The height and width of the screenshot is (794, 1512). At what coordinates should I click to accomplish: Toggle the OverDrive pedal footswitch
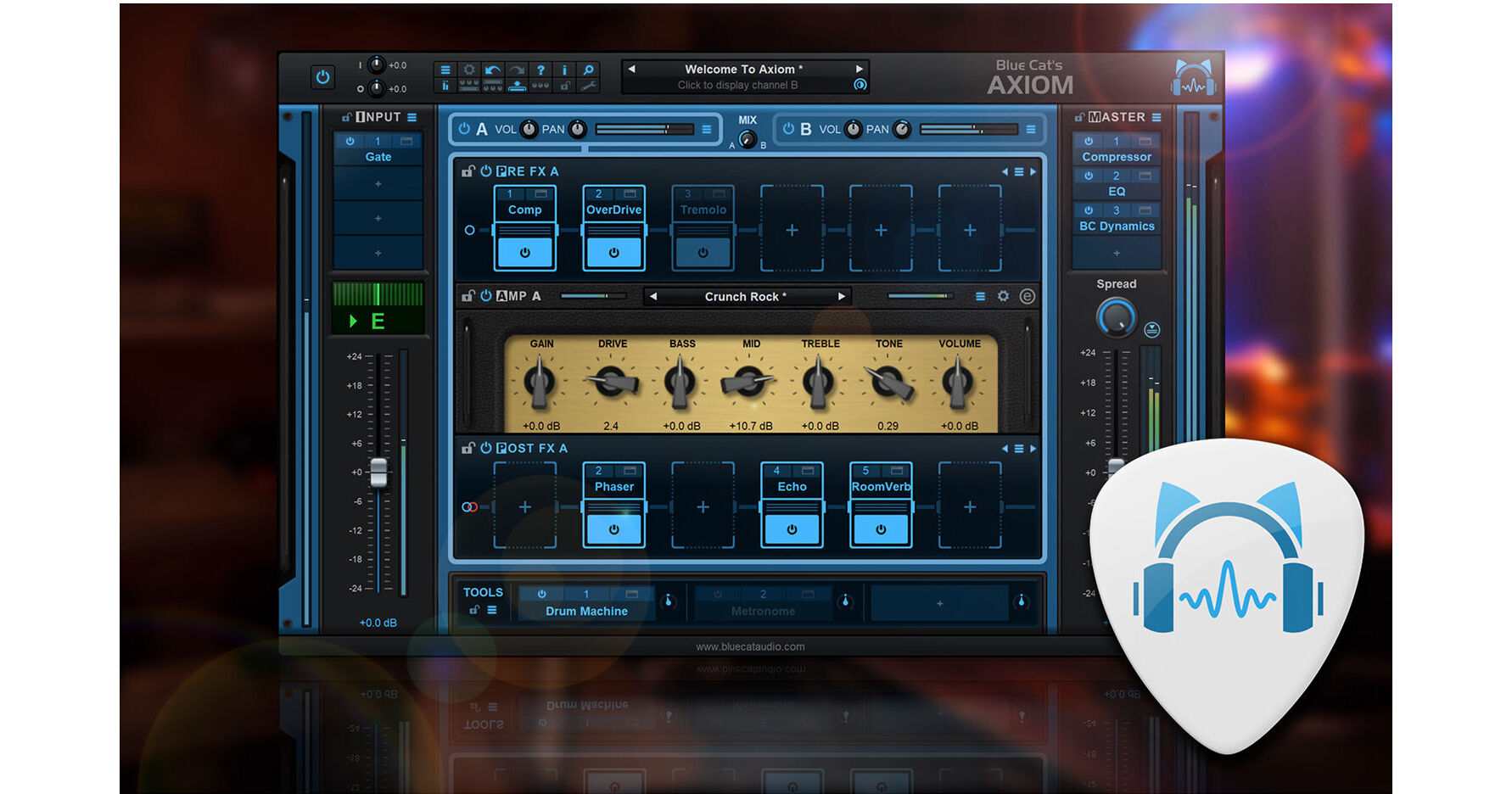[613, 253]
